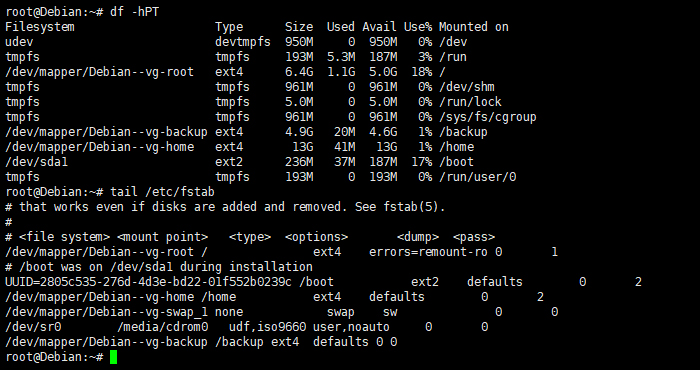Click the 'udev' filesystem name

pos(19,42)
